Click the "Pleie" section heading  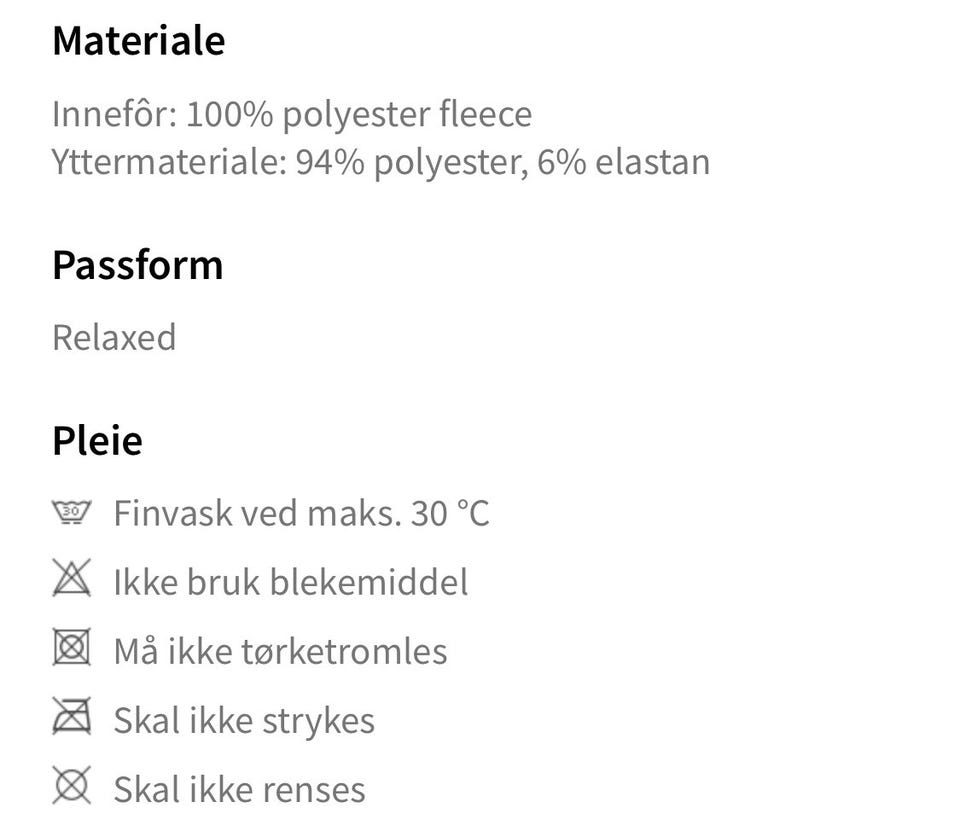coord(97,440)
